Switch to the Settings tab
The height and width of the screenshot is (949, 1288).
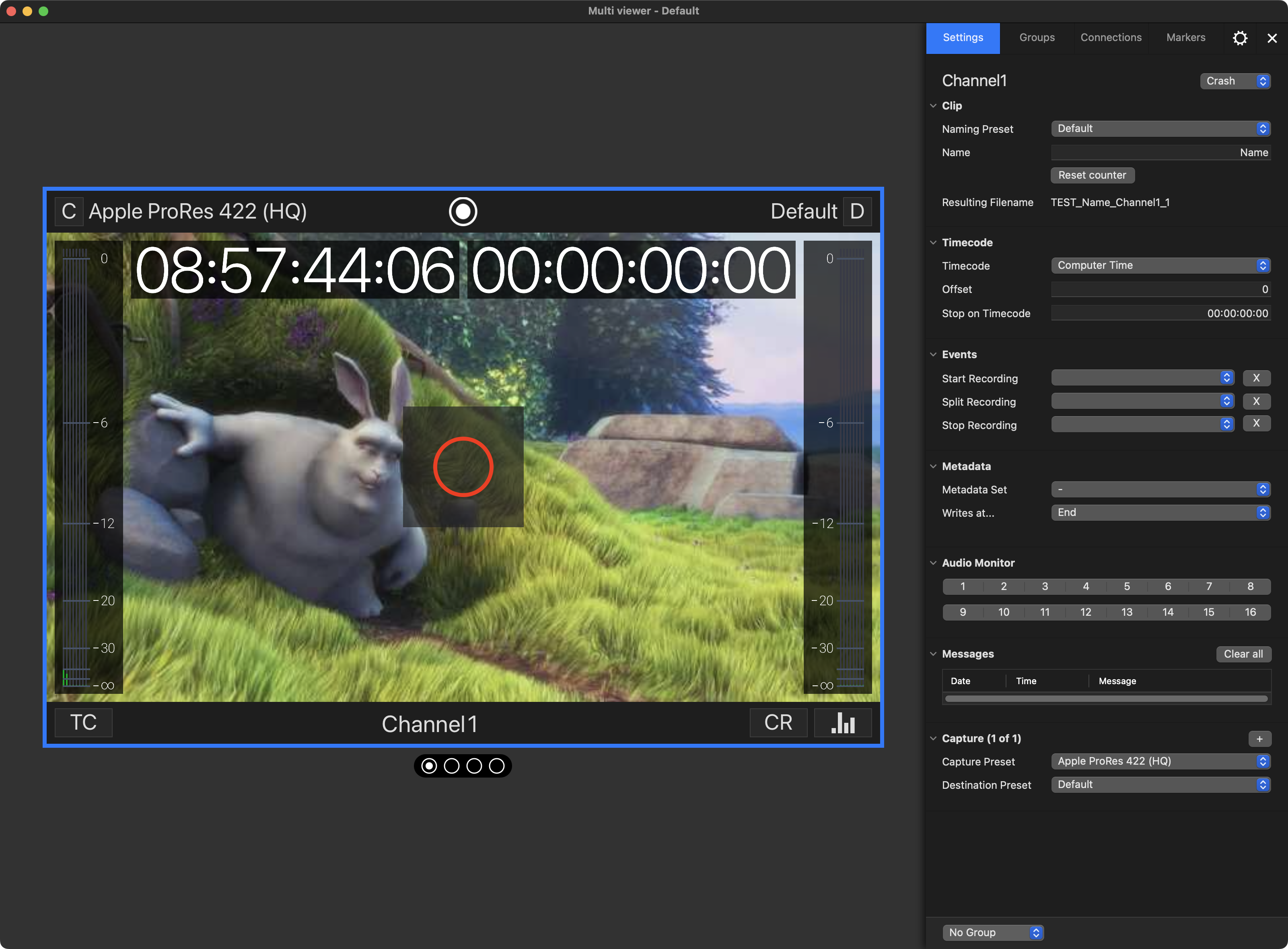click(x=963, y=38)
